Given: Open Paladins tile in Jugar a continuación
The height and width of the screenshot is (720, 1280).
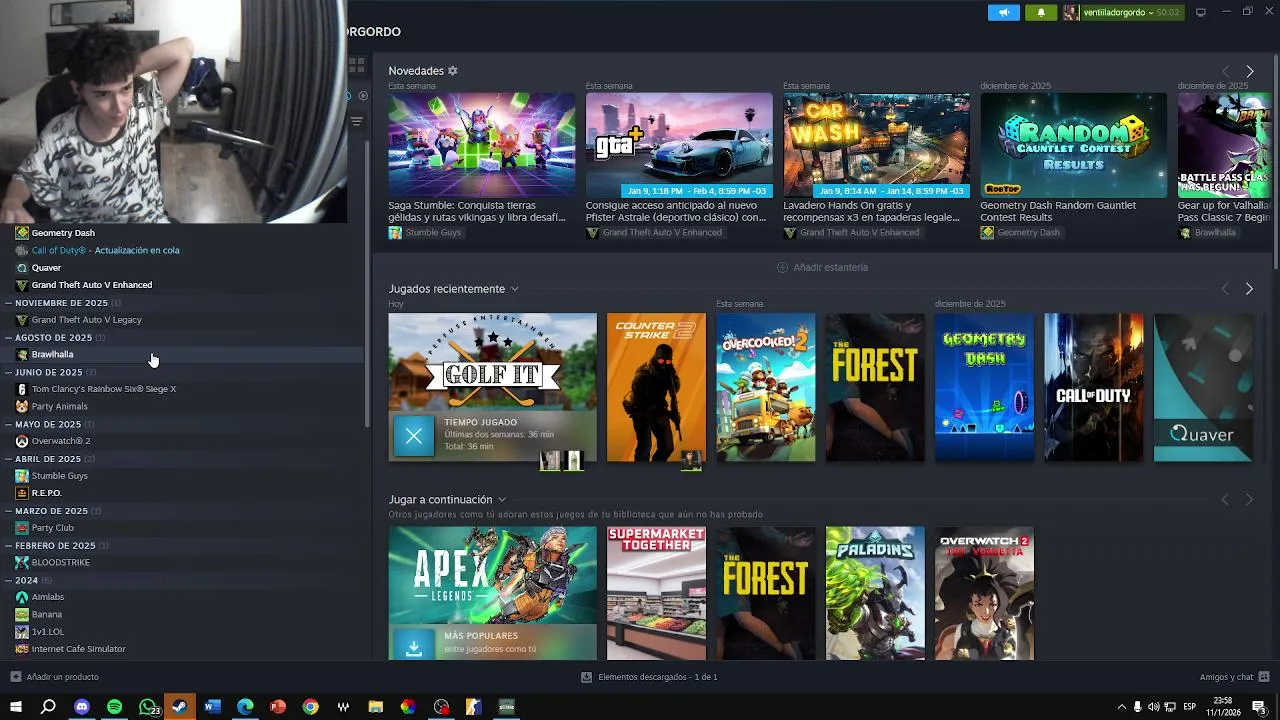Looking at the screenshot, I should (x=875, y=593).
